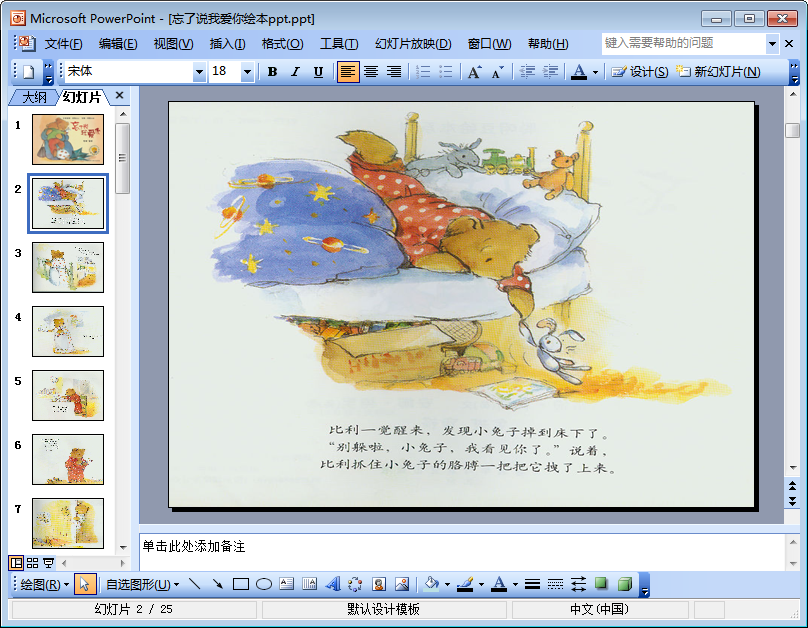Click the help question input box
This screenshot has height=628, width=808.
(684, 43)
